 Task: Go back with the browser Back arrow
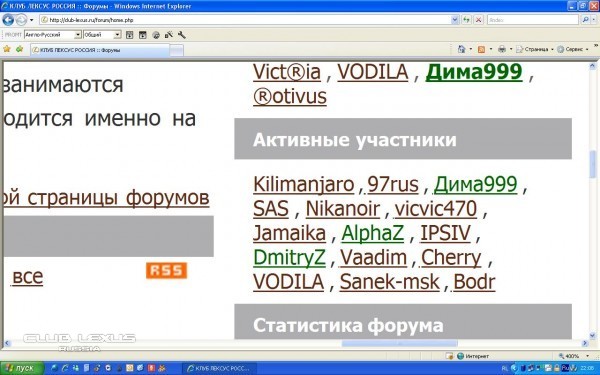click(x=8, y=20)
